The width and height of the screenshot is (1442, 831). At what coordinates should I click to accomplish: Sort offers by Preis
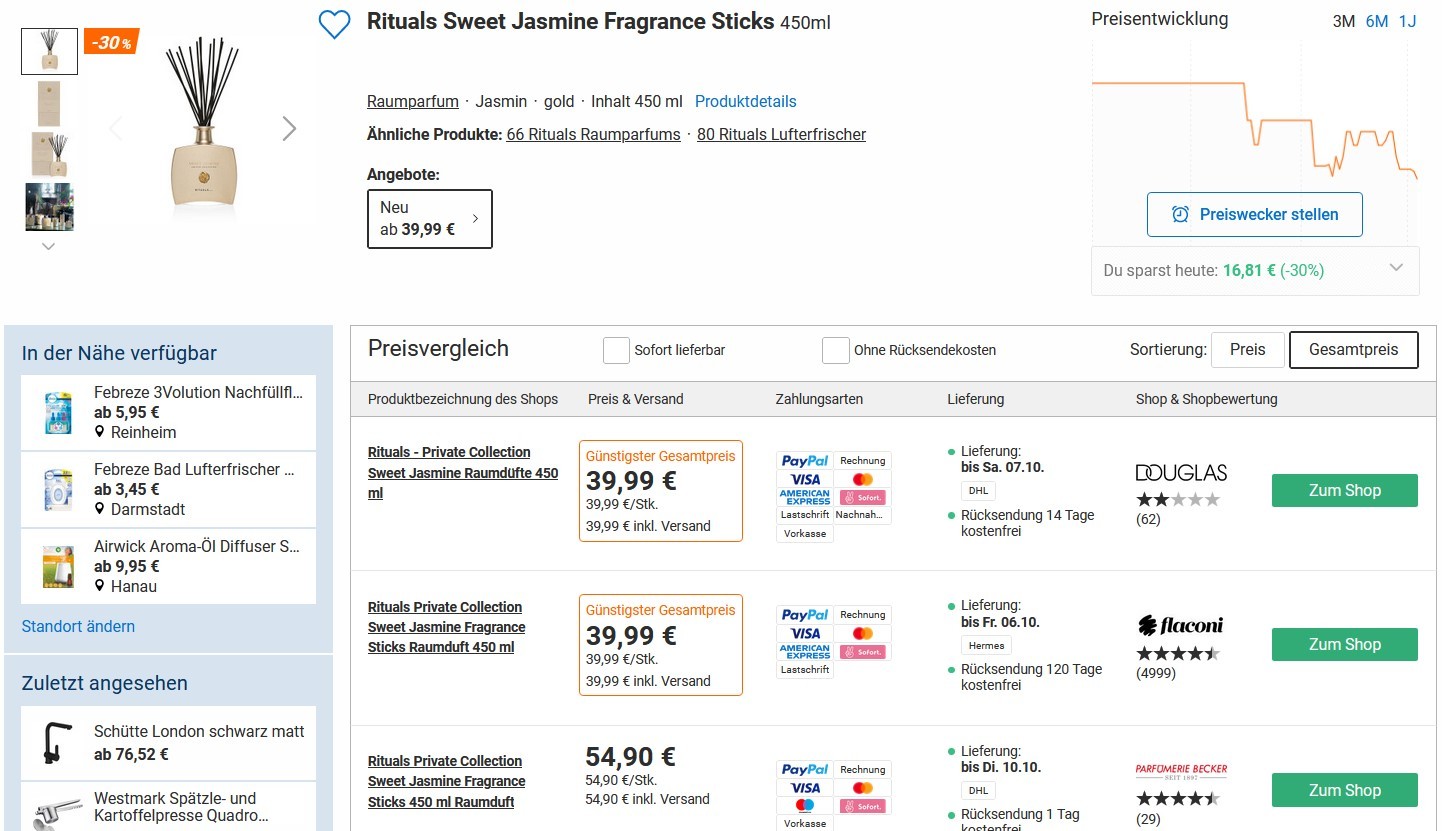1247,349
